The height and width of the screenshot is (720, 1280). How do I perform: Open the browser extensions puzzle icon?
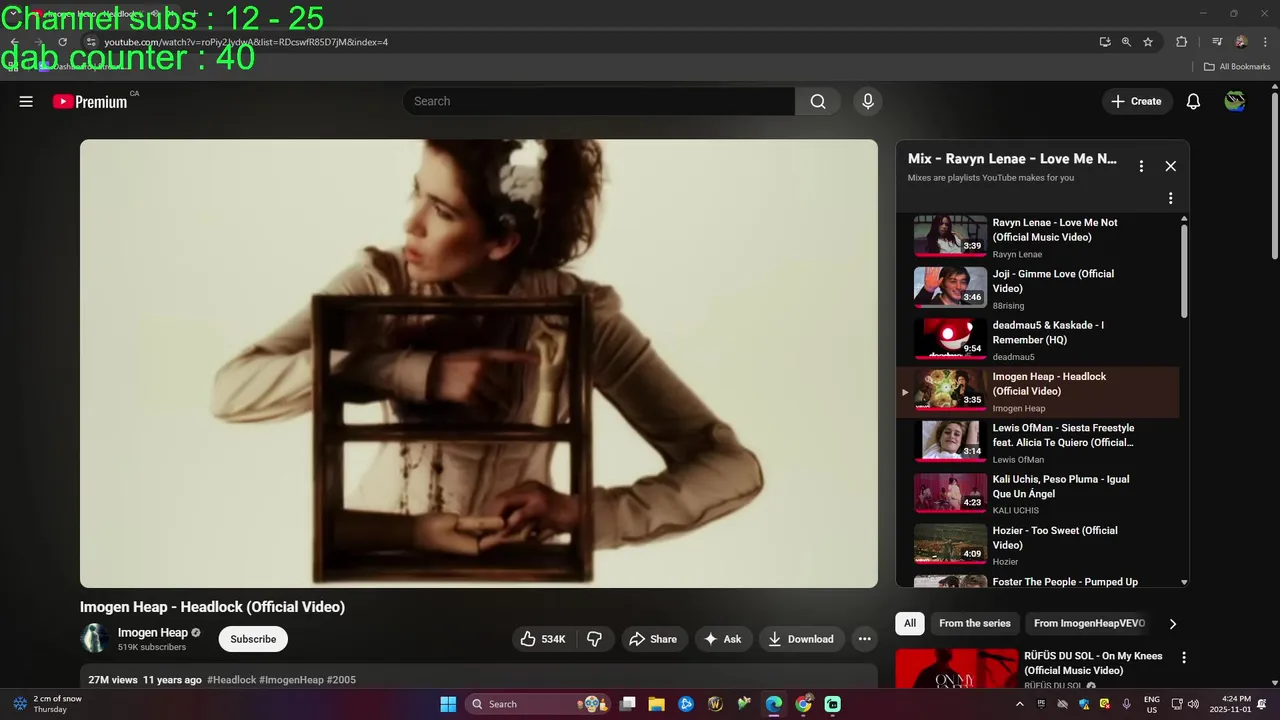1181,42
